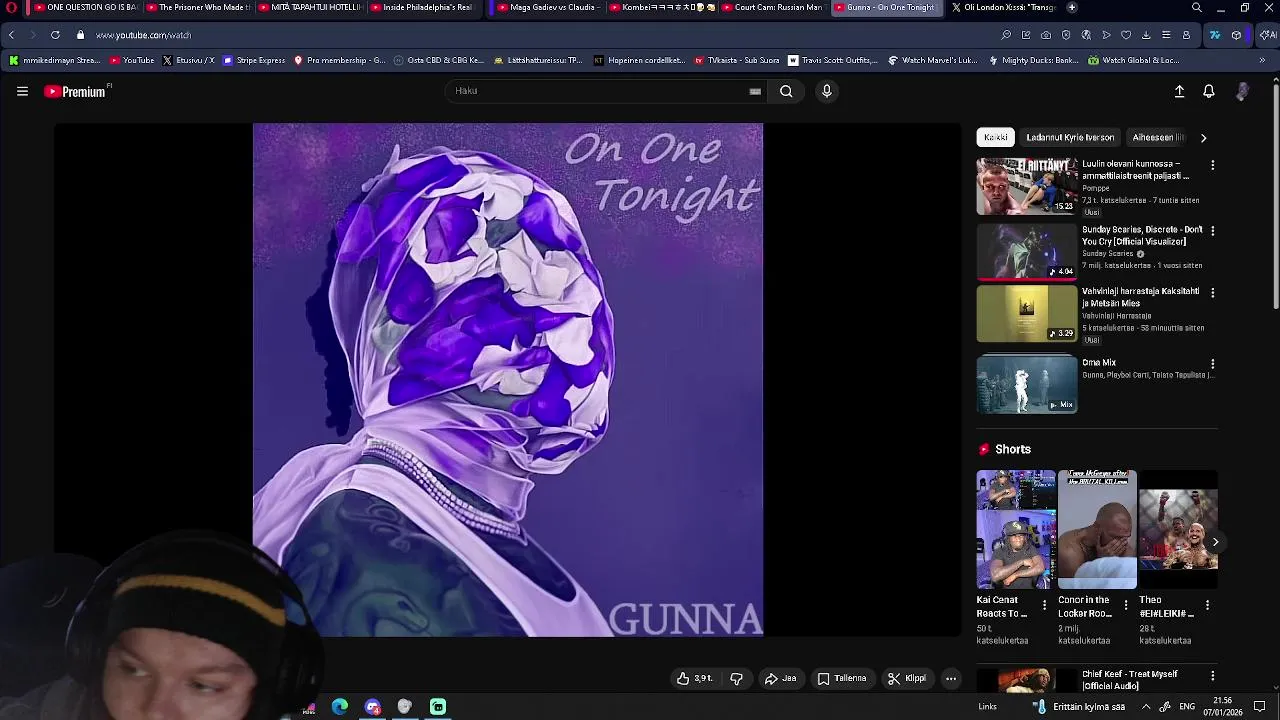Save the video with the Tallenna button

(841, 678)
